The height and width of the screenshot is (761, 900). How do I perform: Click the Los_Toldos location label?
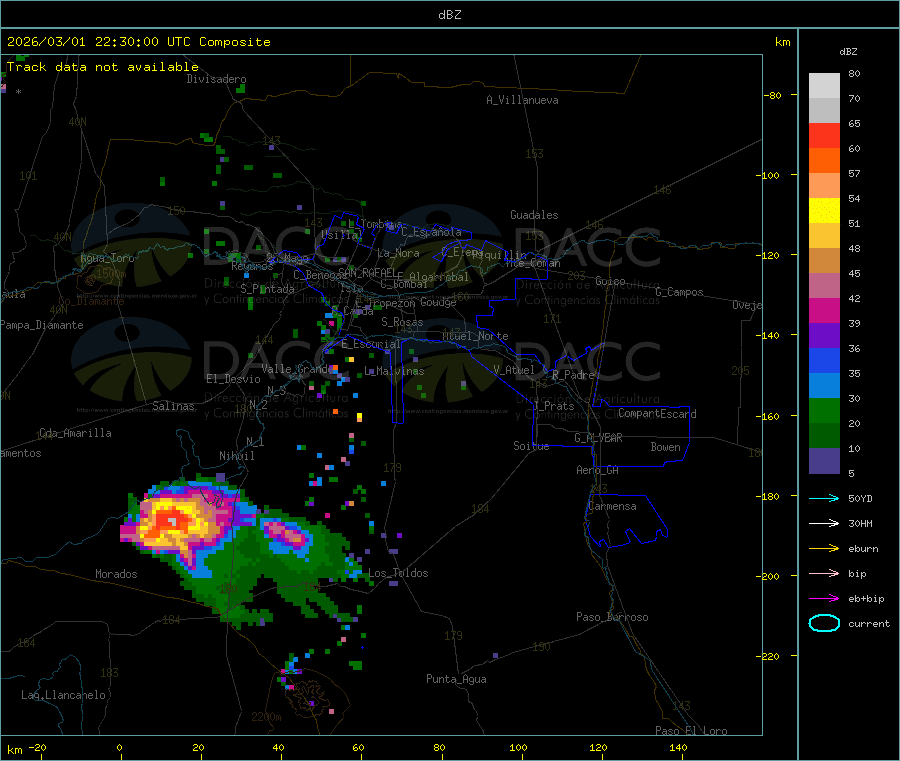tap(398, 573)
